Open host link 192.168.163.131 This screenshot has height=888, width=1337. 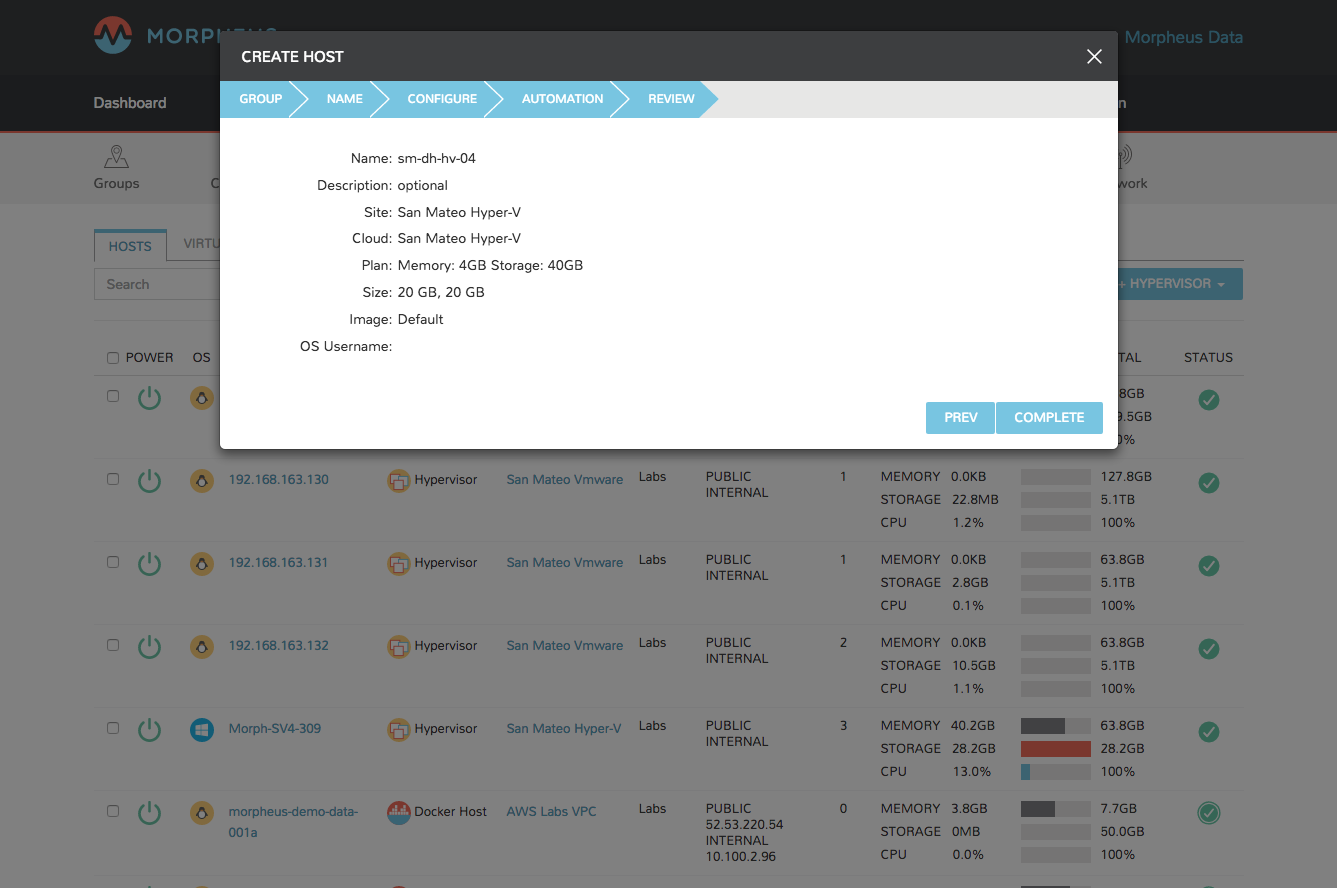[x=278, y=562]
